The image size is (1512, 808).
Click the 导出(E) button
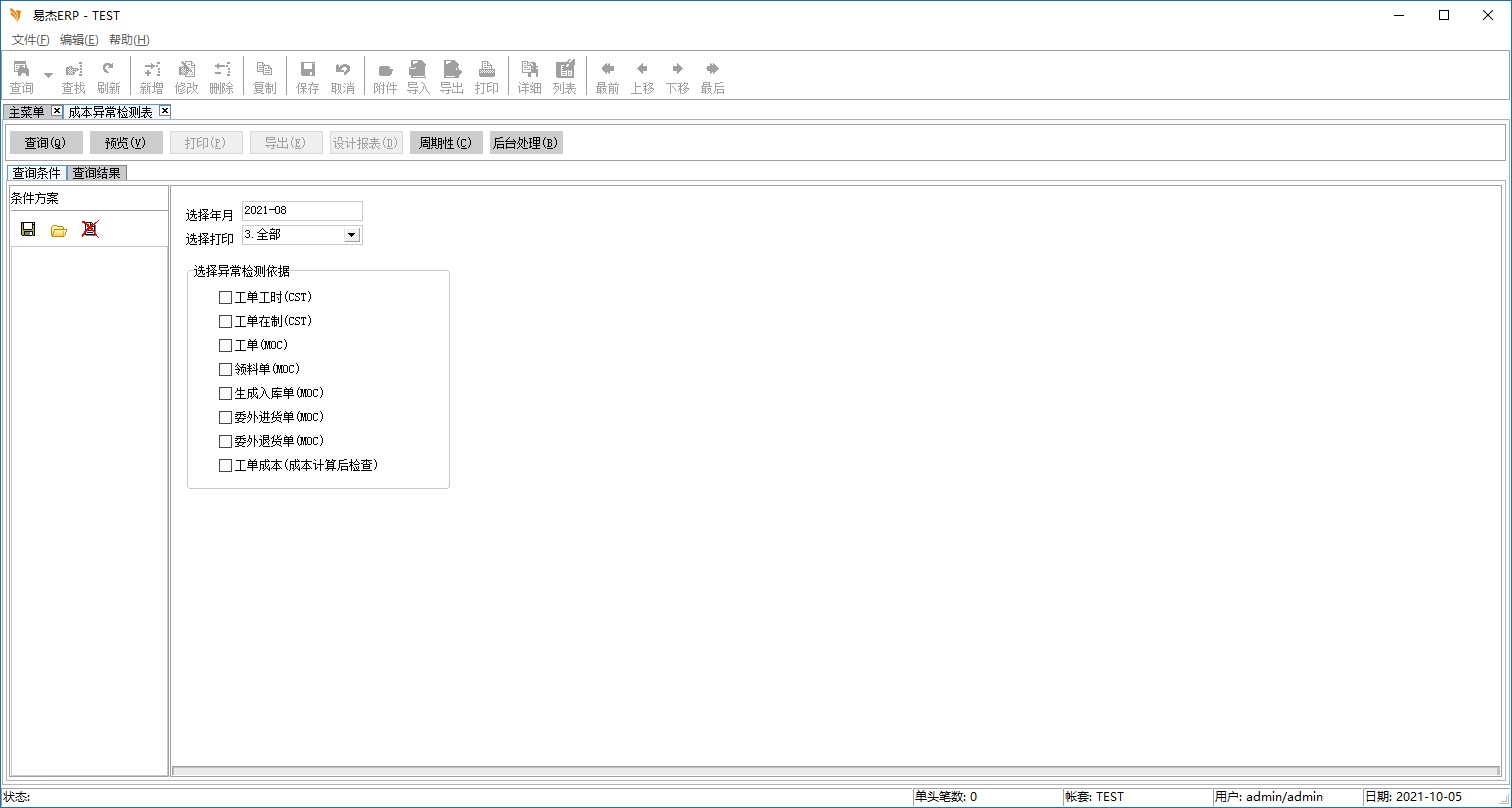pos(286,143)
